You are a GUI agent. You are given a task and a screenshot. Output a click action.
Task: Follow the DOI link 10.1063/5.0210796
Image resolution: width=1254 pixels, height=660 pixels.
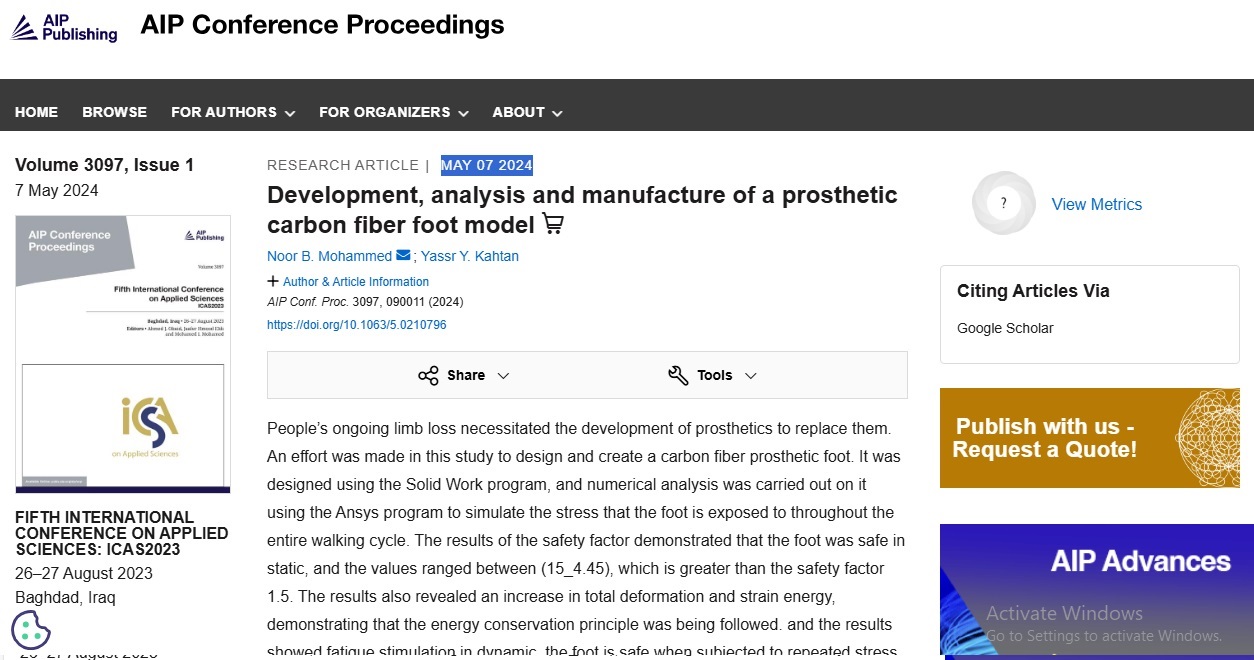(357, 325)
